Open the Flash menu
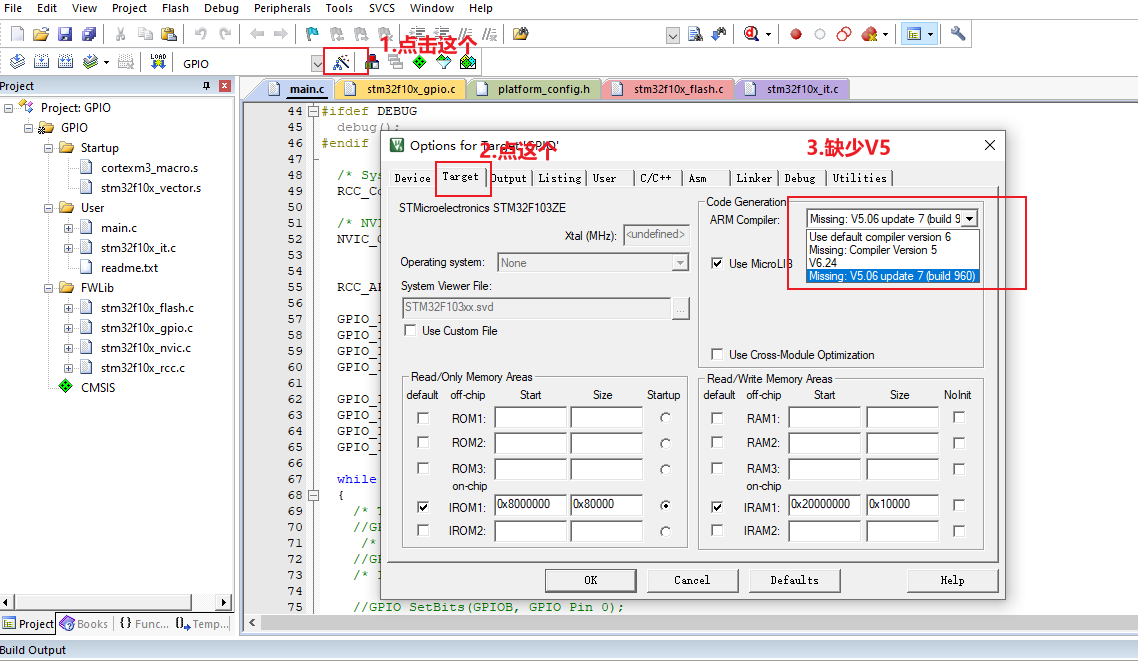This screenshot has height=661, width=1138. coord(175,8)
